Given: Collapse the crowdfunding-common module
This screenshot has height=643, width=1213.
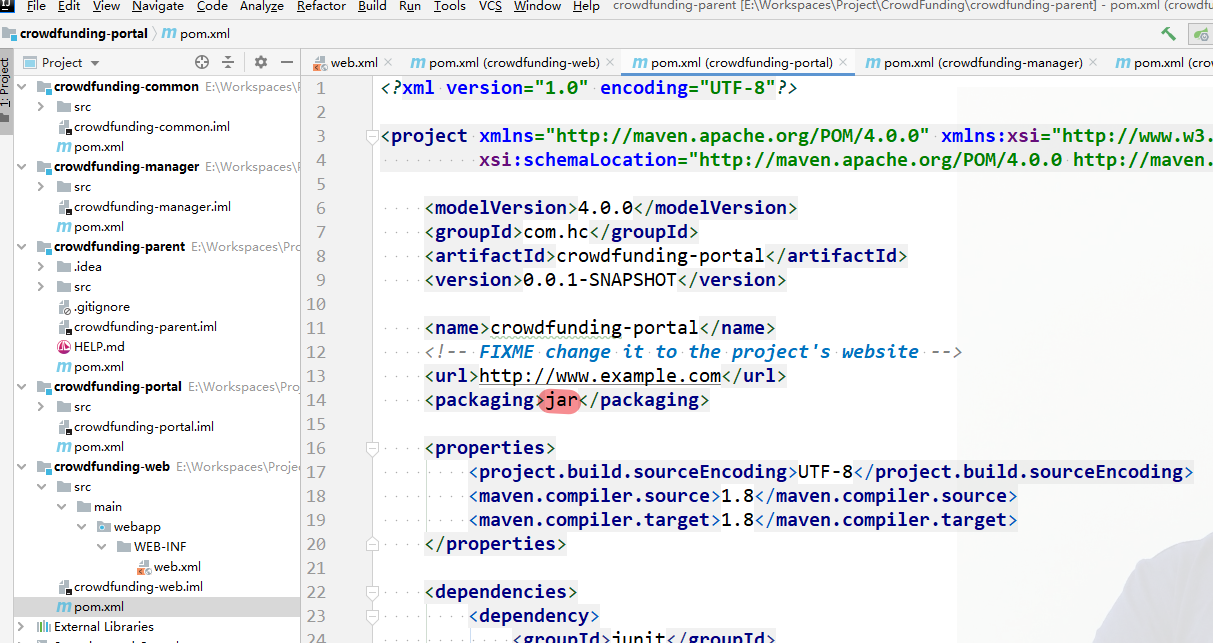Looking at the screenshot, I should click(22, 87).
